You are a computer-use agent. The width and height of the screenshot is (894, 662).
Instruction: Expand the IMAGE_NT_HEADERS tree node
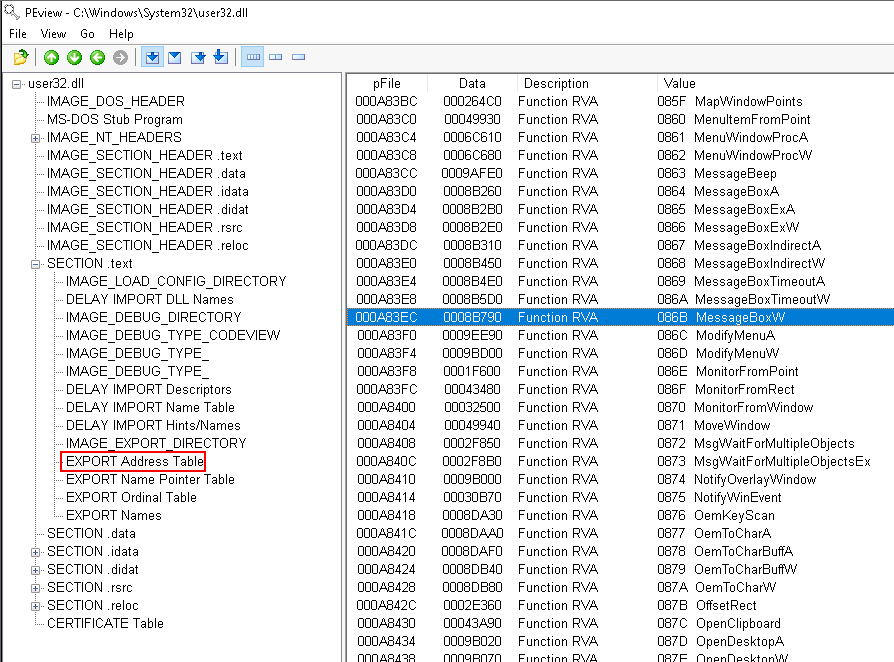[x=36, y=138]
